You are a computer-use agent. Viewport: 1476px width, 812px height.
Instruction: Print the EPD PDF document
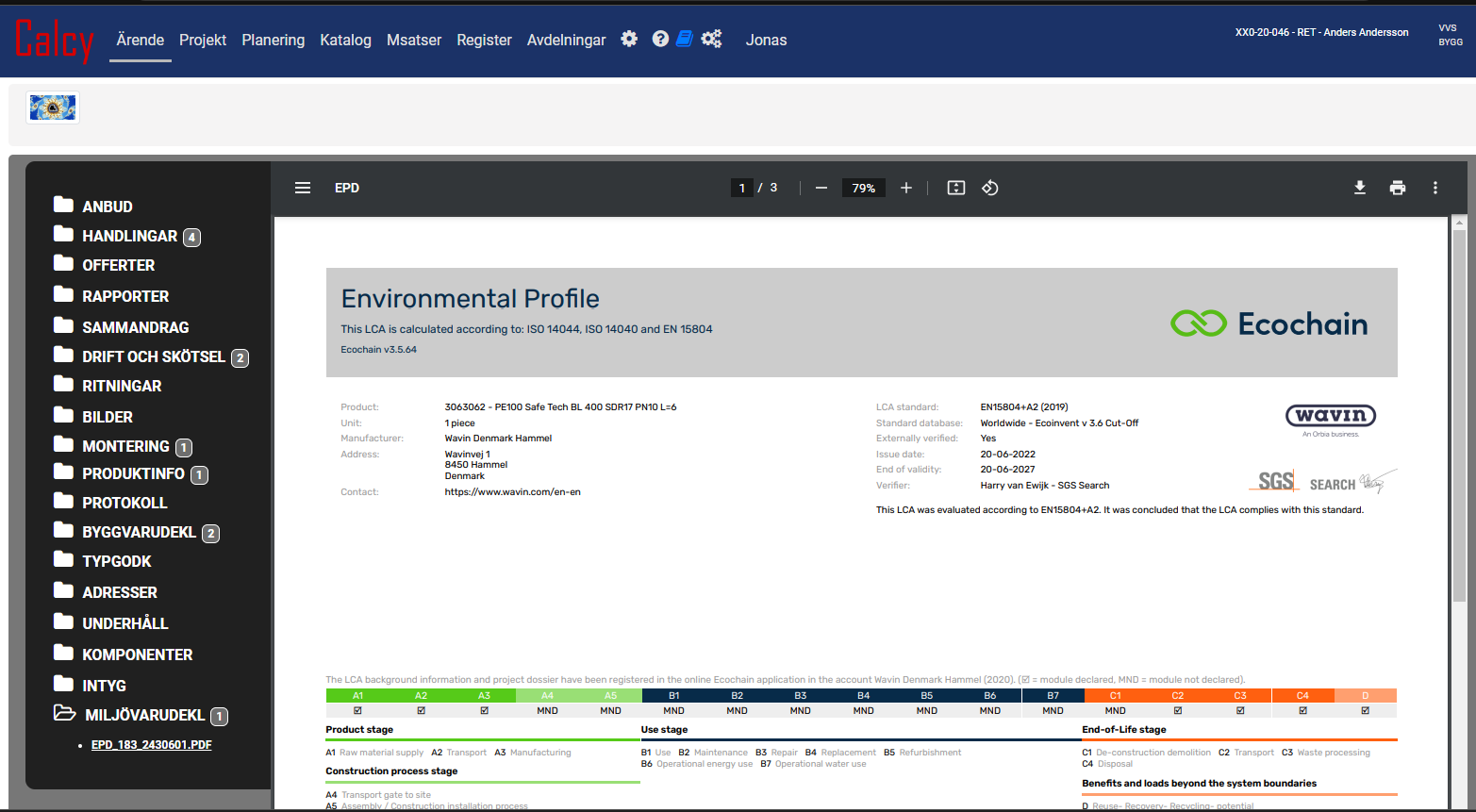(1398, 188)
